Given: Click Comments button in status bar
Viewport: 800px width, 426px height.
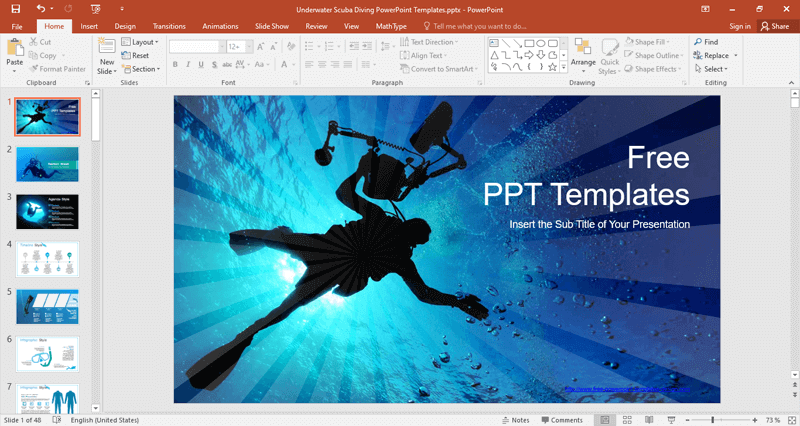Looking at the screenshot, I should pyautogui.click(x=562, y=420).
